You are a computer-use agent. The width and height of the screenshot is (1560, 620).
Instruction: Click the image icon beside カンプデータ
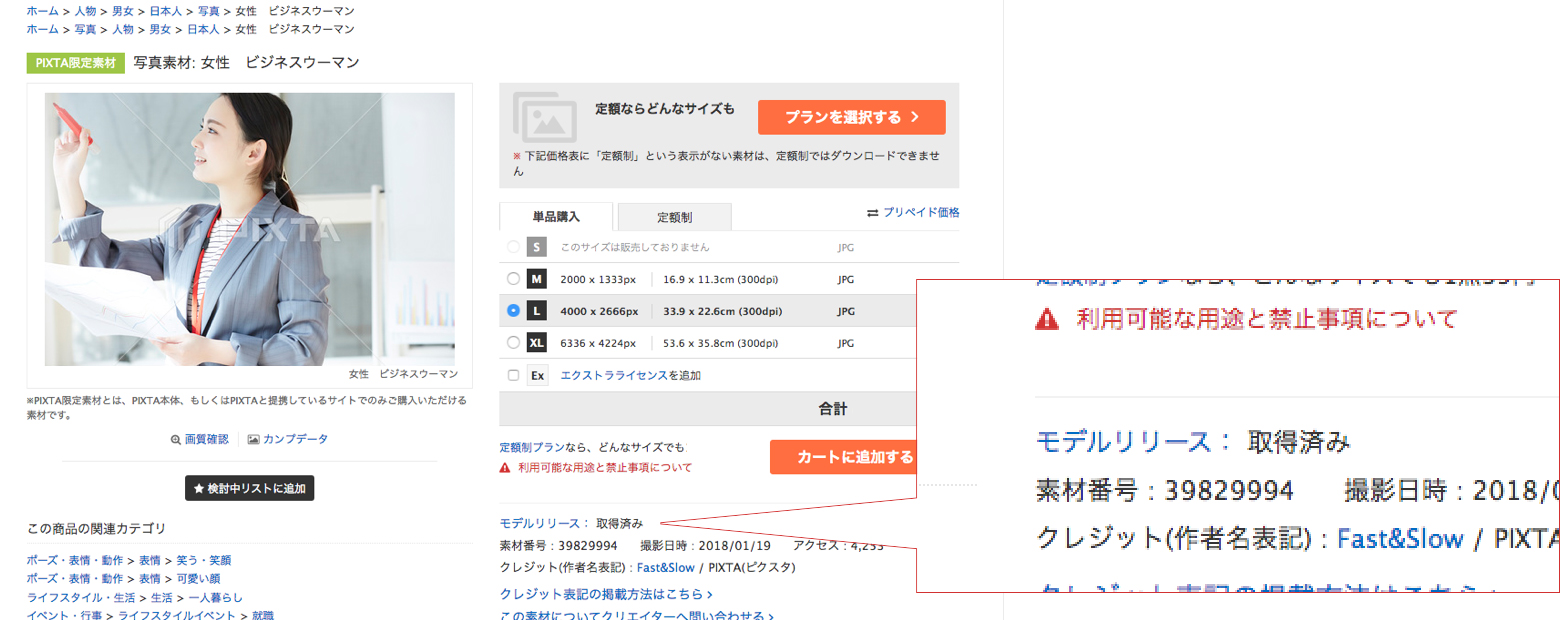pos(254,439)
